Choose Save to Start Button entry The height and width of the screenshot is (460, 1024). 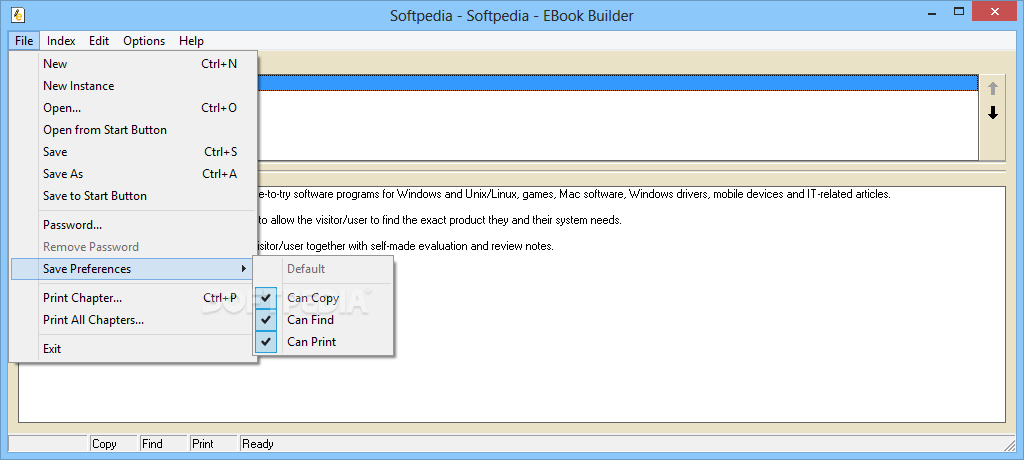click(x=133, y=196)
